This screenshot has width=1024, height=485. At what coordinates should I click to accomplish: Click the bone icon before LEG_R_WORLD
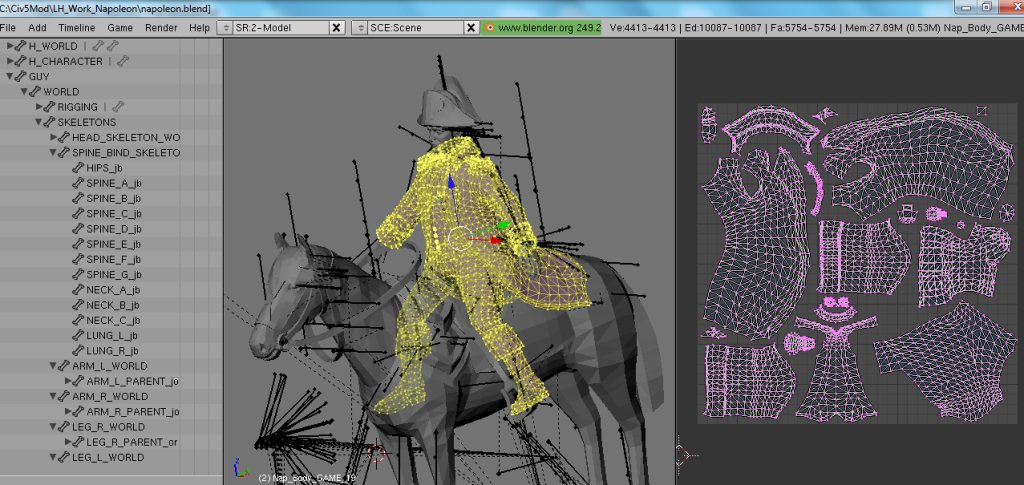click(64, 427)
